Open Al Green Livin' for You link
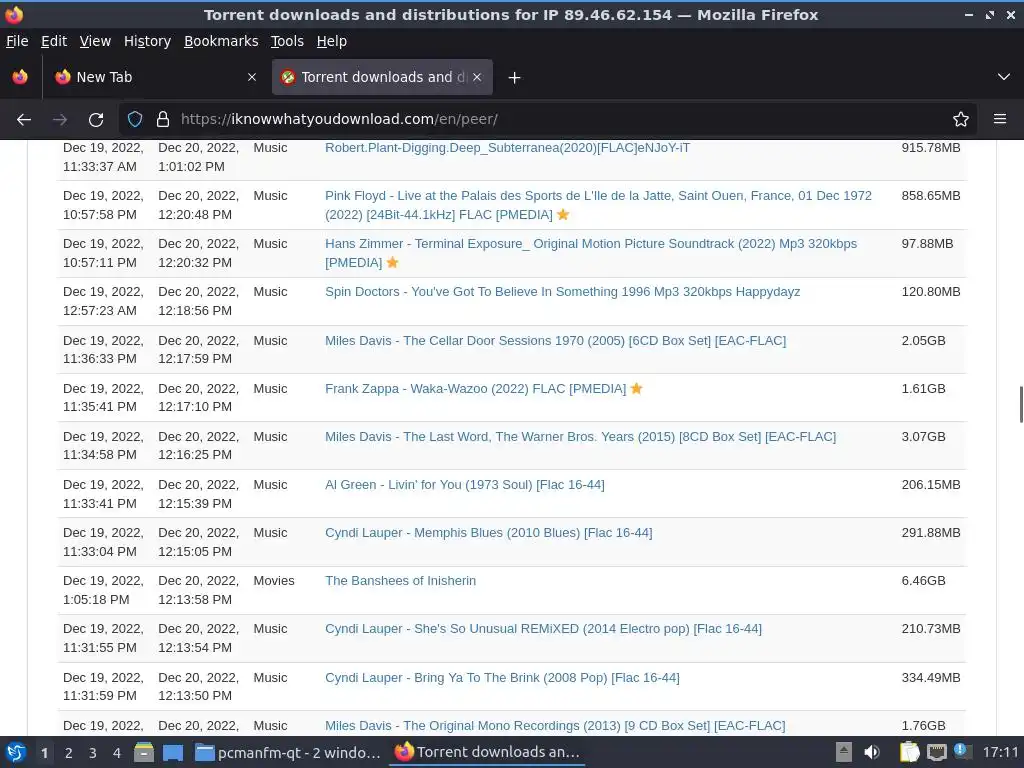1024x768 pixels. coord(465,485)
